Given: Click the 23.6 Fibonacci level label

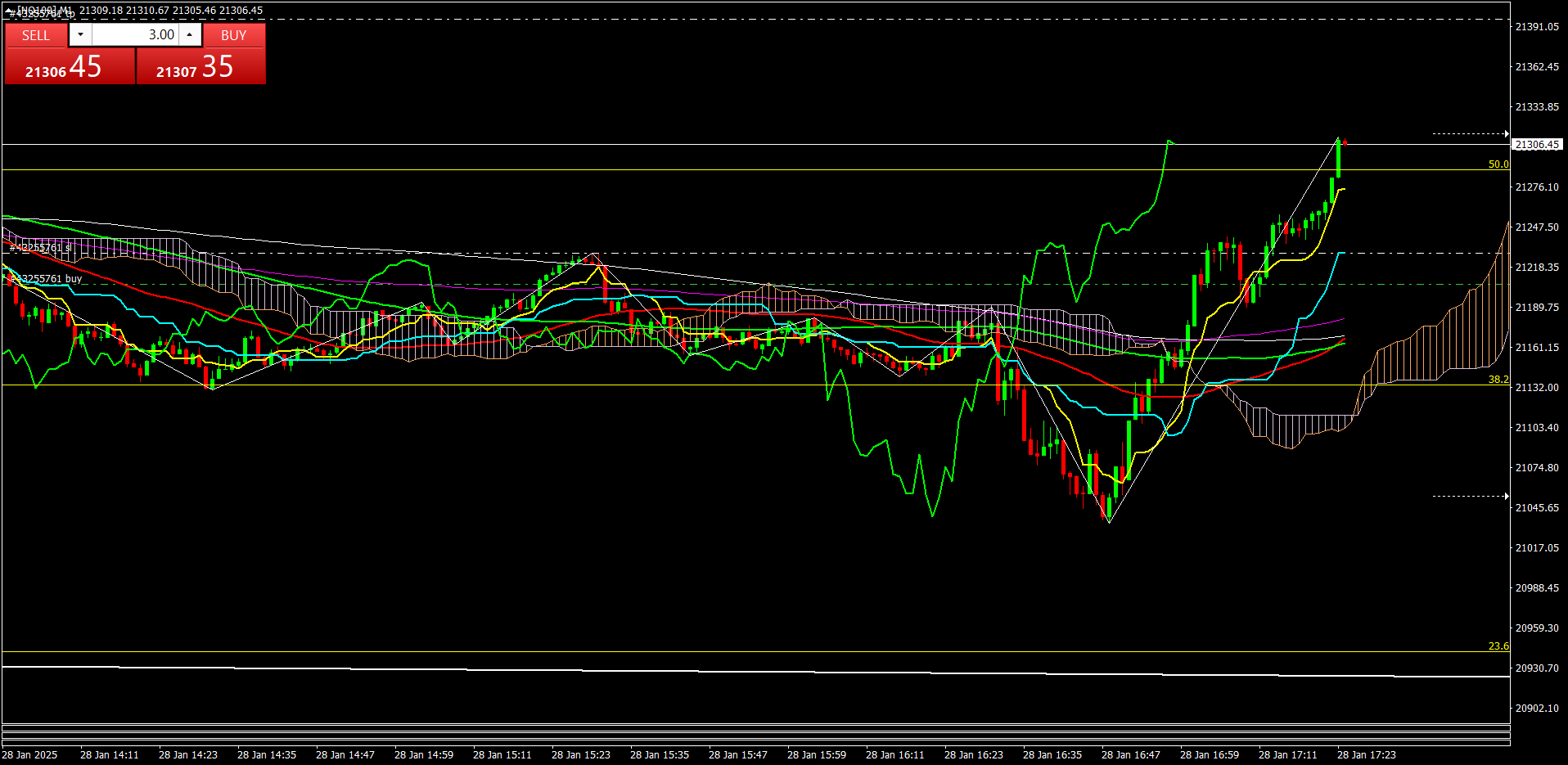Looking at the screenshot, I should tap(1498, 646).
